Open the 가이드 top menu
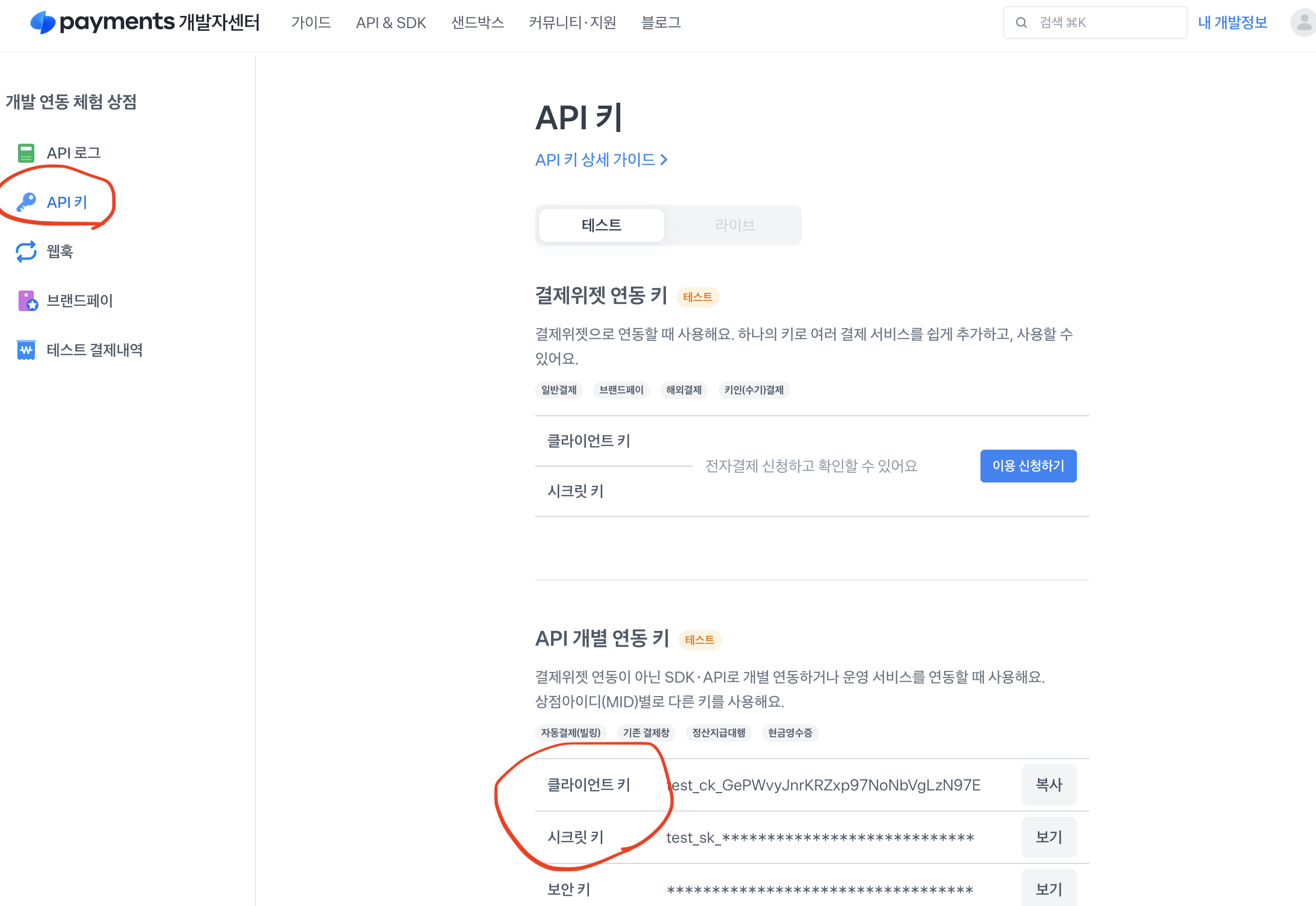Screen dimensions: 1316x906 click(x=311, y=23)
